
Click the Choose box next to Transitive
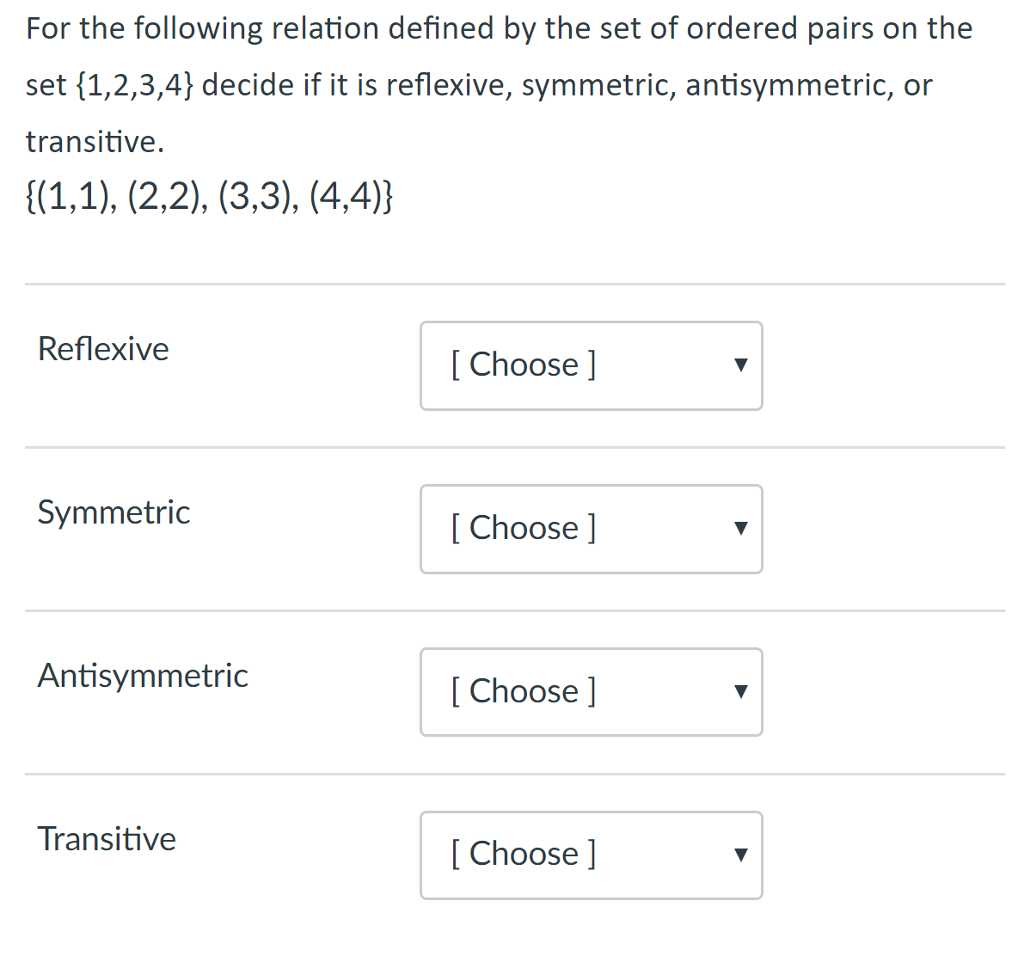click(591, 855)
